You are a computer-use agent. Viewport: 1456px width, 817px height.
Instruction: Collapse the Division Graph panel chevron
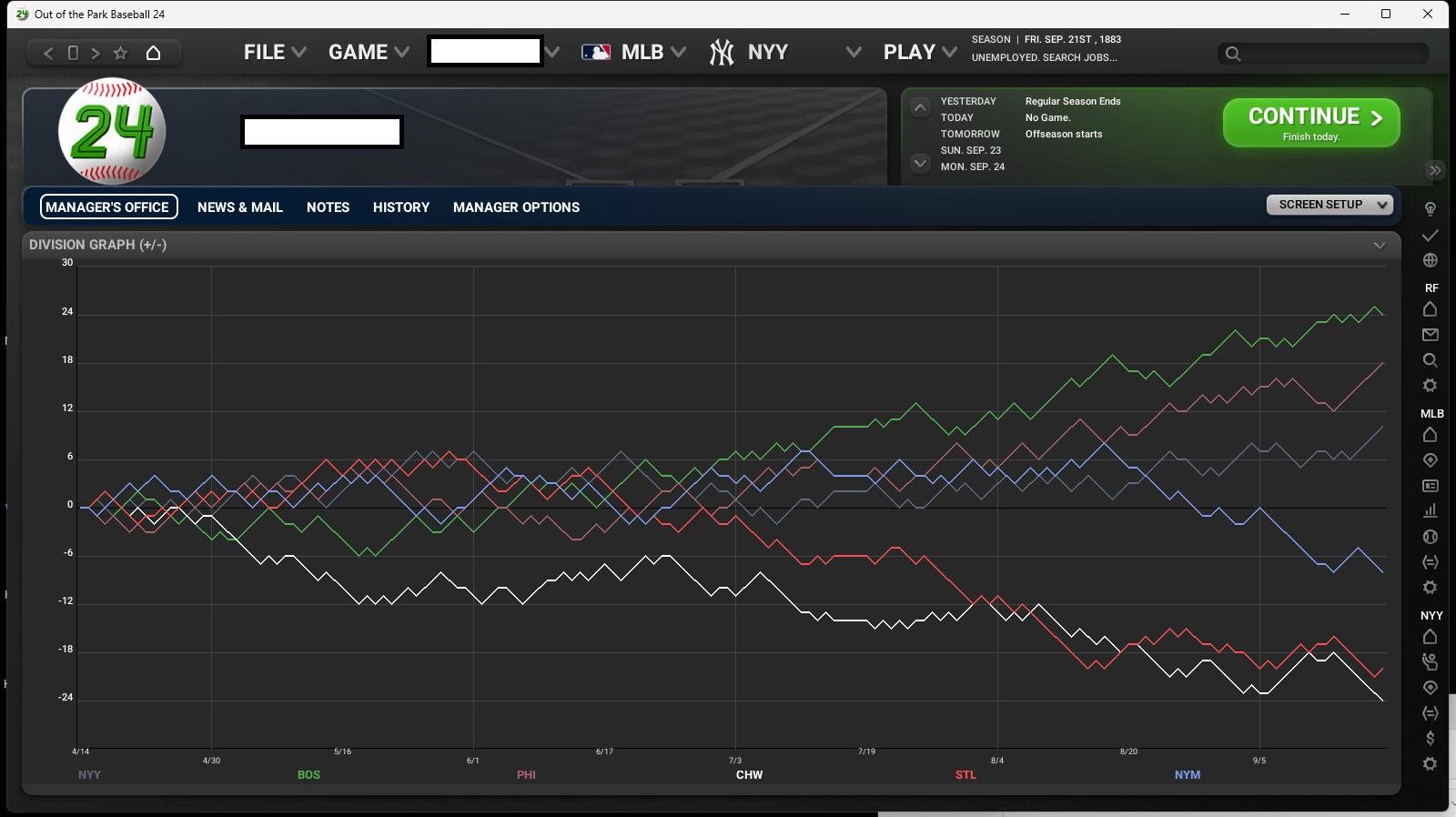coord(1380,245)
